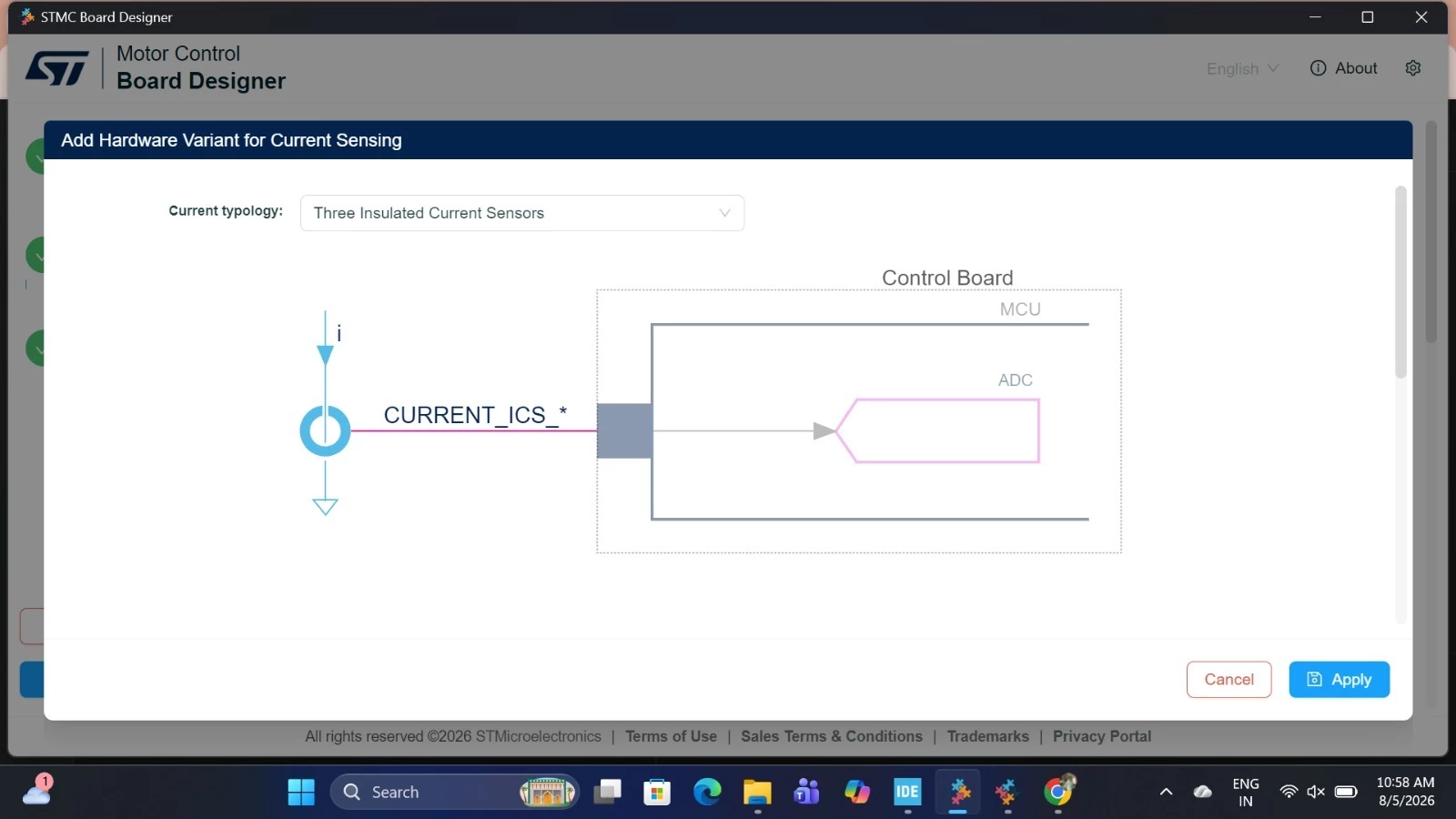Click the MCU pin block on diagram
1456x819 pixels.
click(x=624, y=430)
